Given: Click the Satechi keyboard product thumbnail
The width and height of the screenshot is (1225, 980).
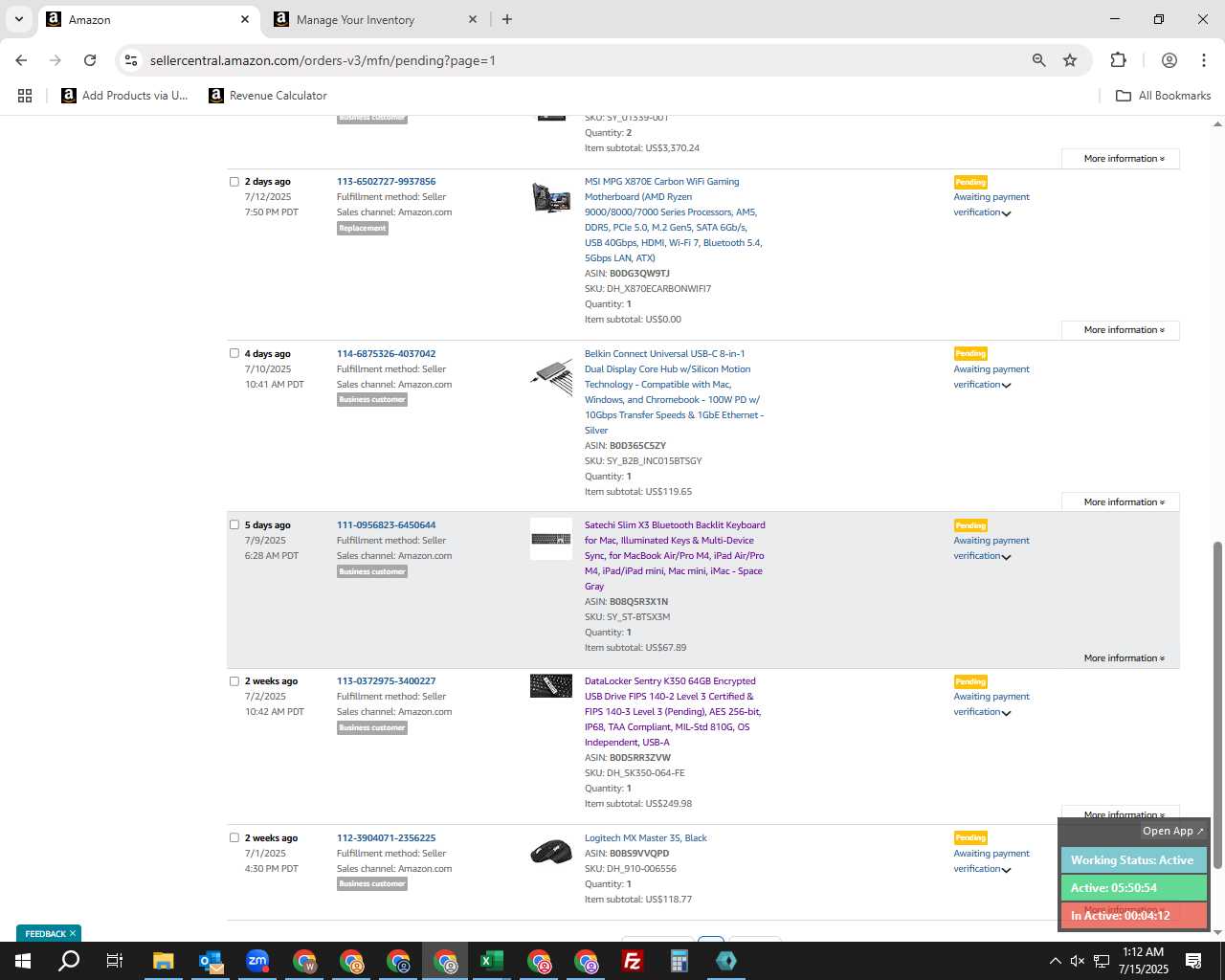Looking at the screenshot, I should pos(551,539).
